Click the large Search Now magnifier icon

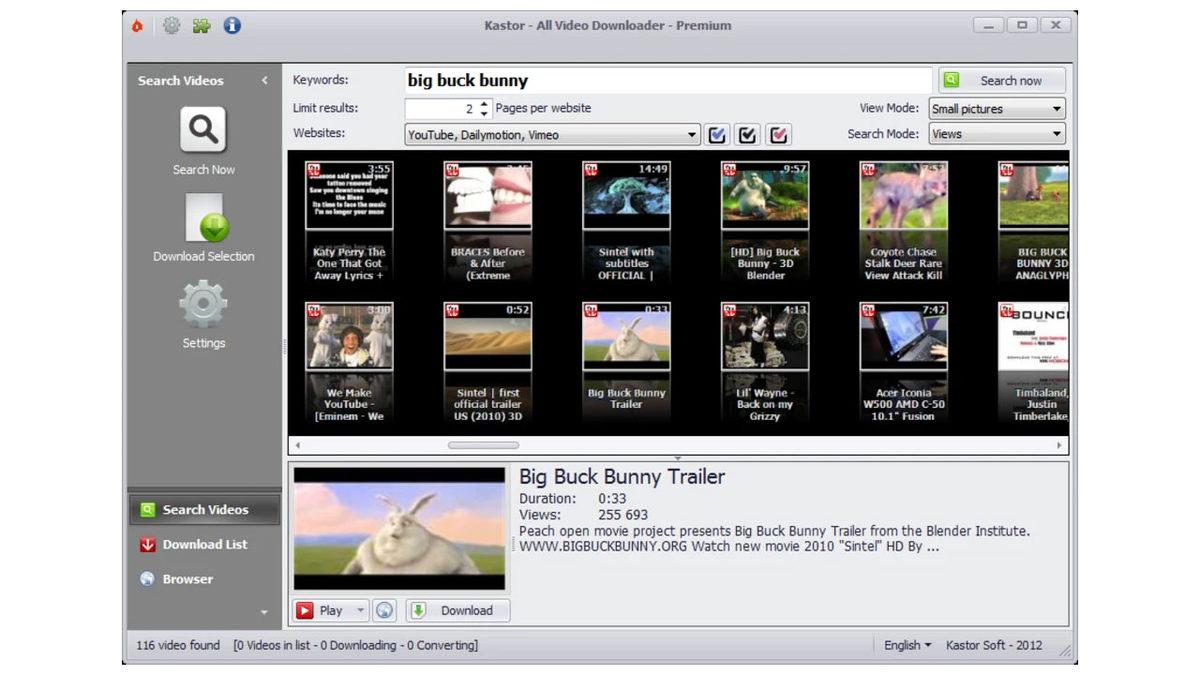(203, 131)
